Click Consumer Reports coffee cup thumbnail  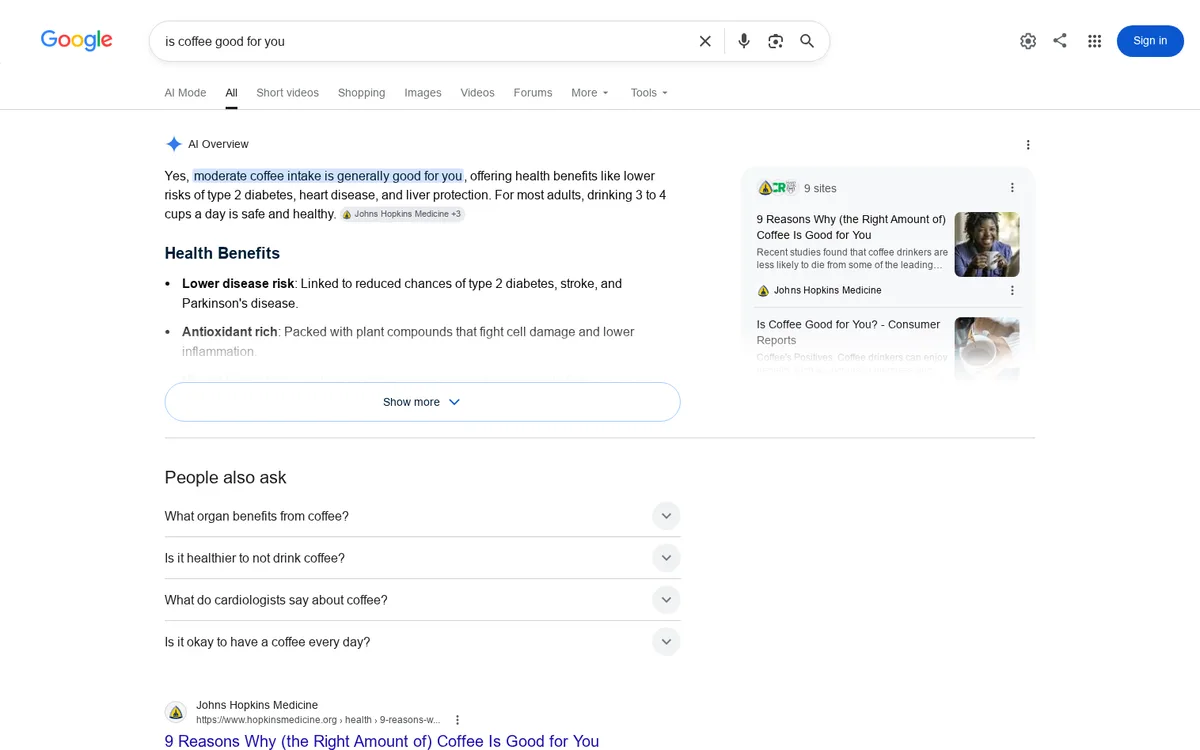[987, 348]
